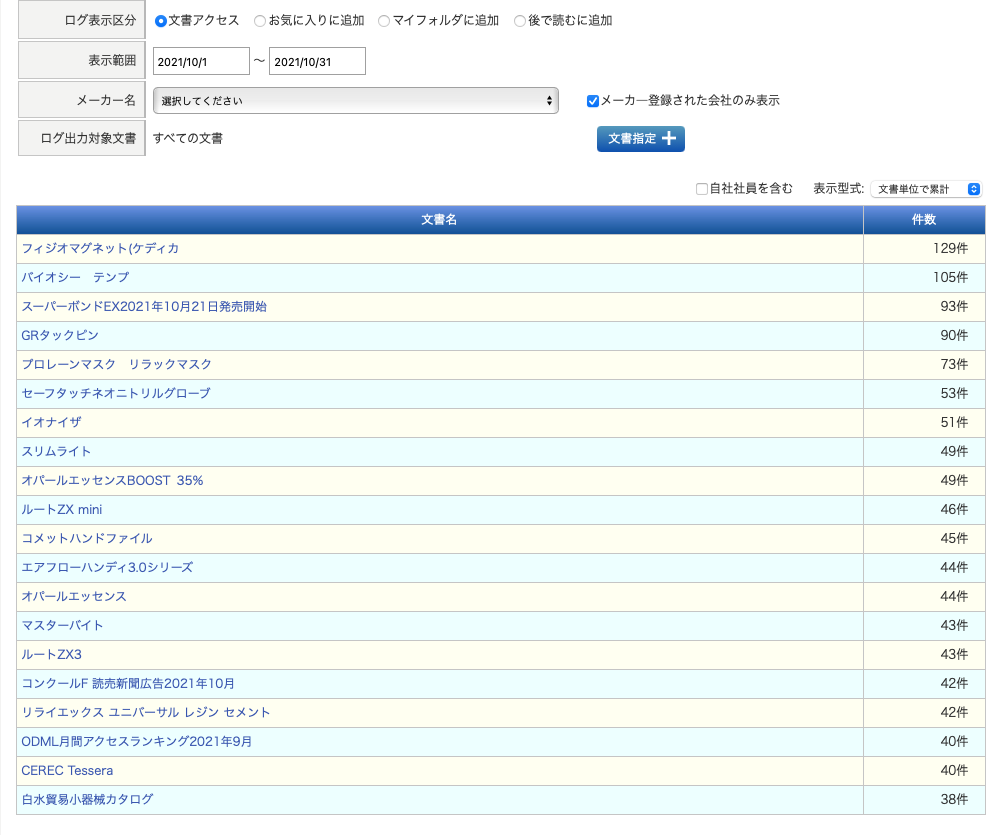1000x835 pixels.
Task: Click the 38件 count cell
Action: click(x=924, y=800)
